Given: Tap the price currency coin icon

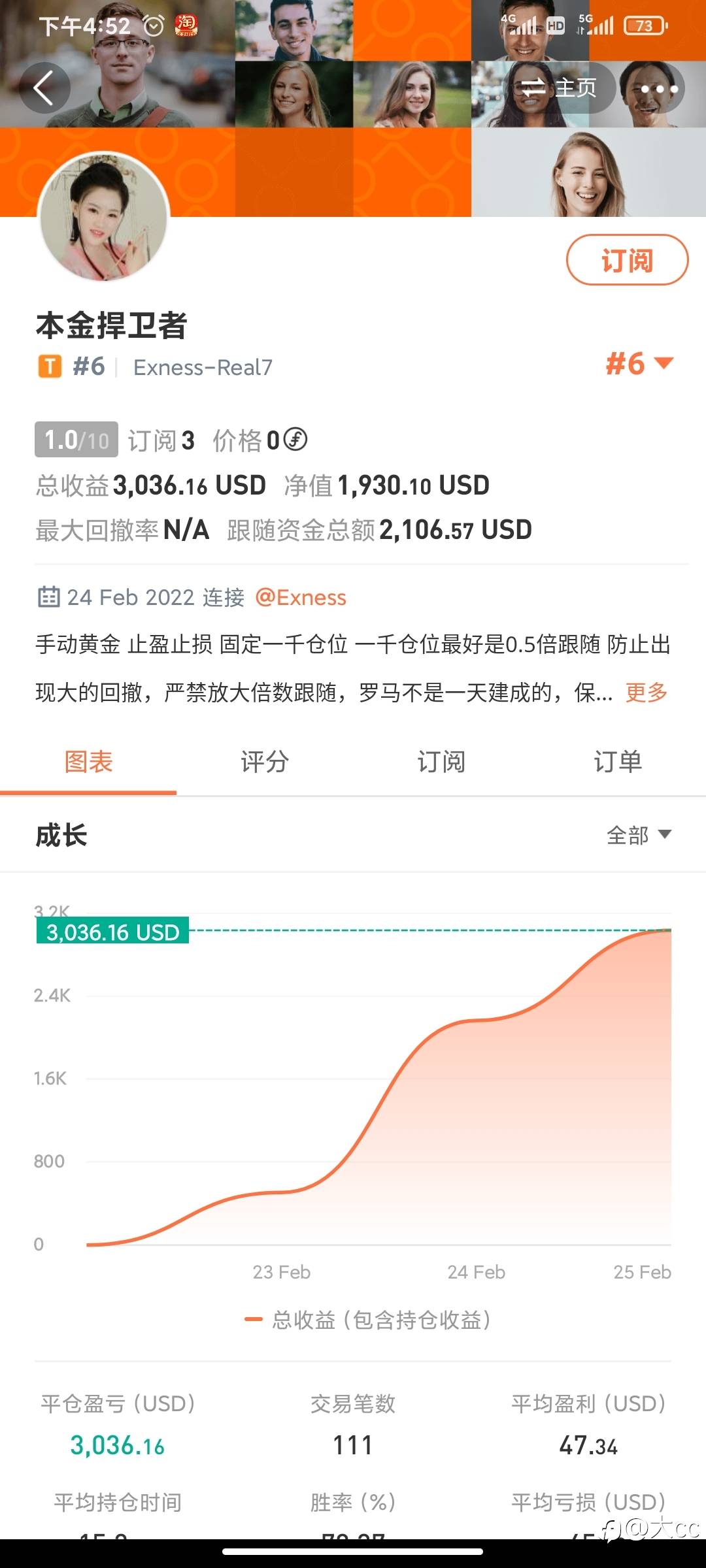Looking at the screenshot, I should click(295, 440).
